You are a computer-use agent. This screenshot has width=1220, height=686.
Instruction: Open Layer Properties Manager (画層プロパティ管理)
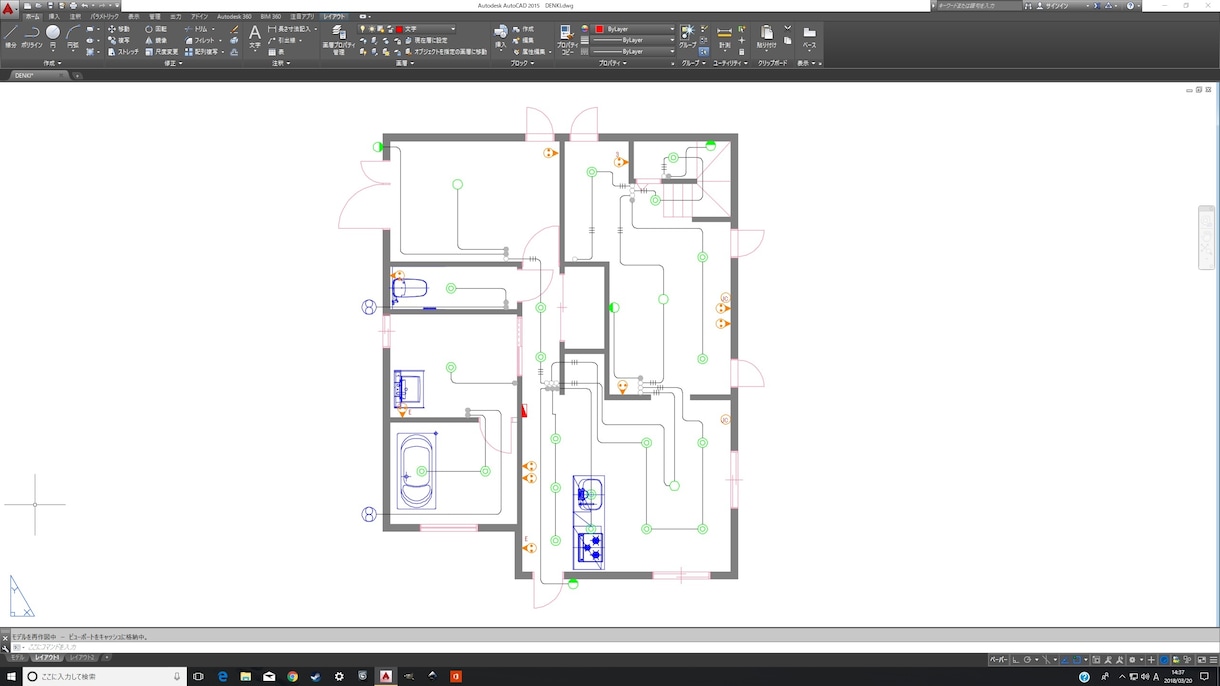339,39
